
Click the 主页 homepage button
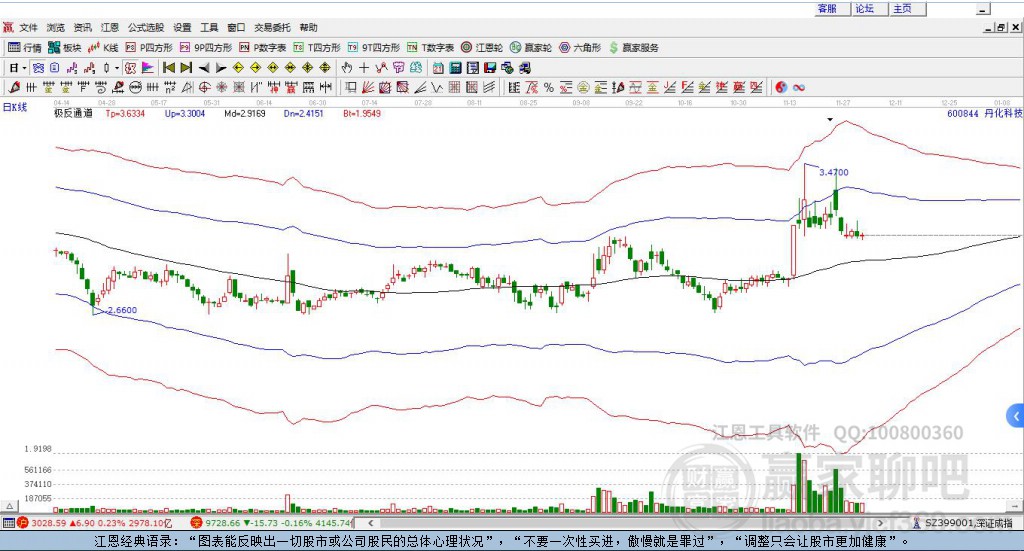pyautogui.click(x=902, y=8)
